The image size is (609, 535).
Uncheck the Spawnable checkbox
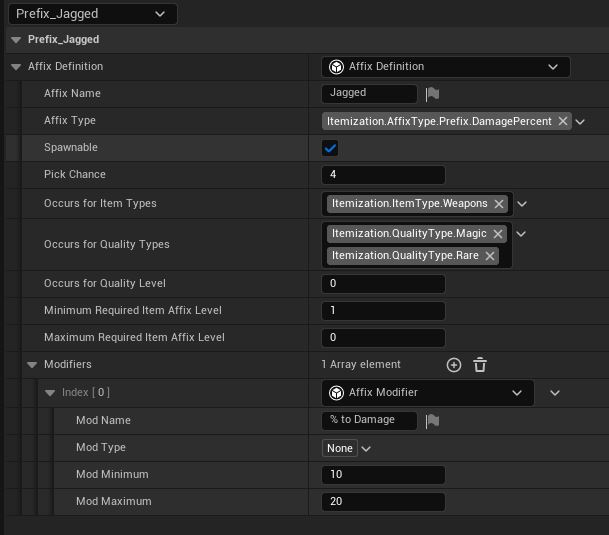click(x=330, y=148)
